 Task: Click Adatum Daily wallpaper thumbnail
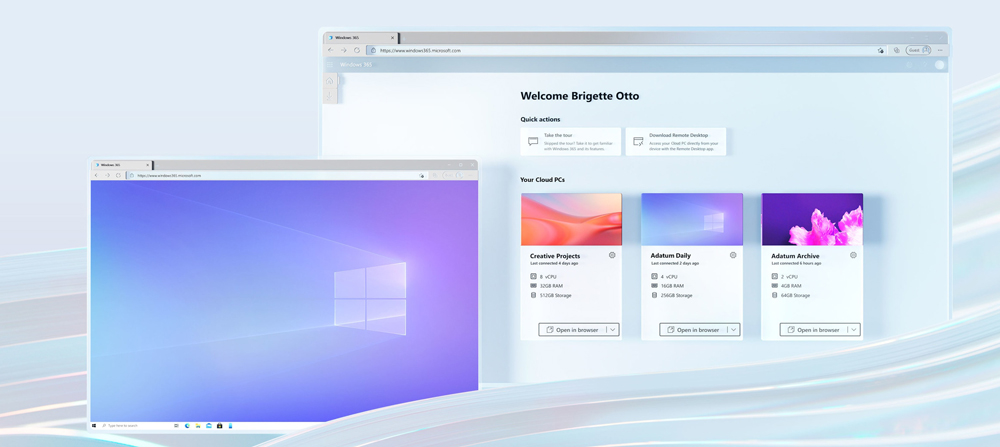(x=692, y=219)
